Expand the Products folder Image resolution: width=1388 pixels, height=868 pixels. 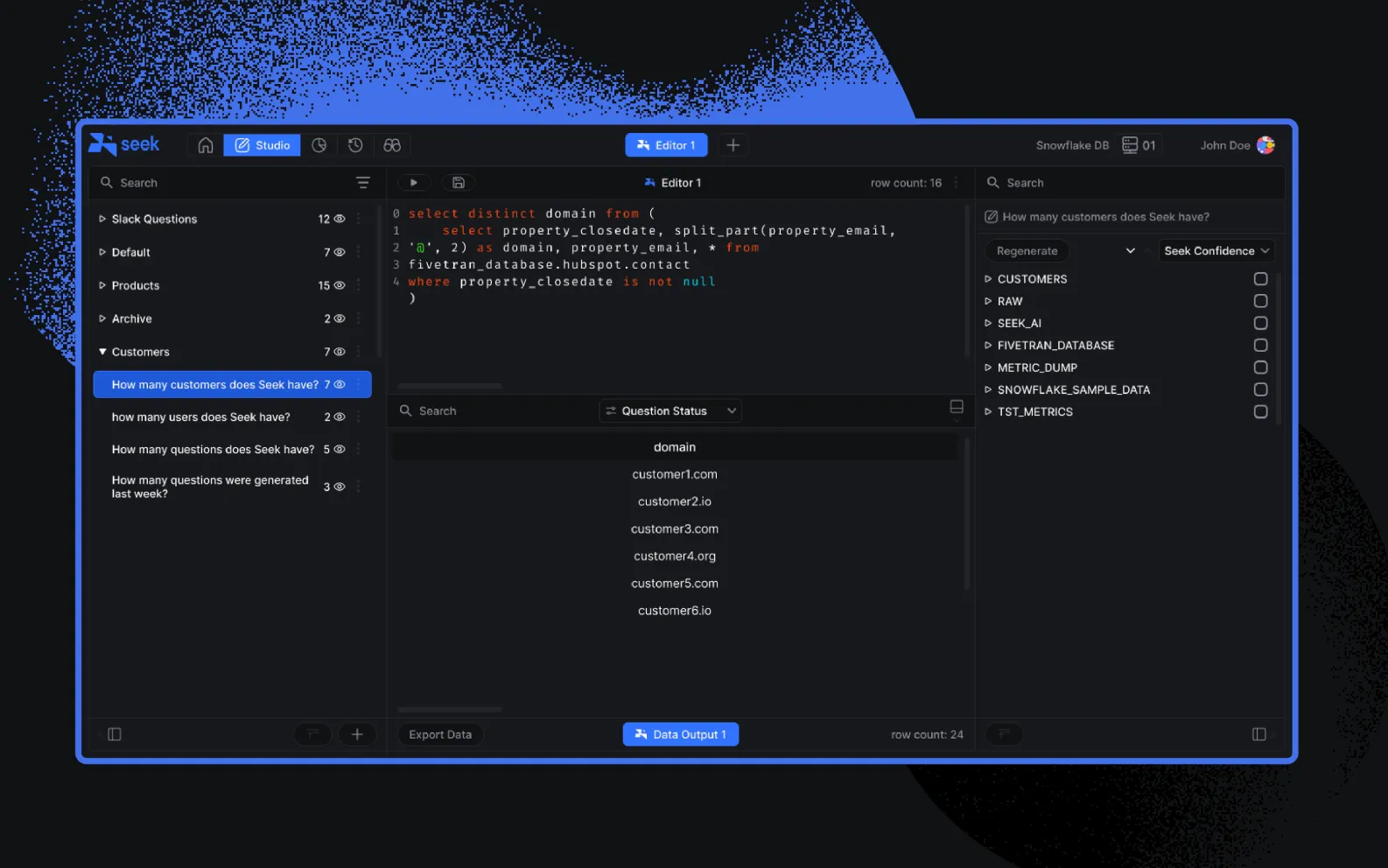tap(102, 285)
